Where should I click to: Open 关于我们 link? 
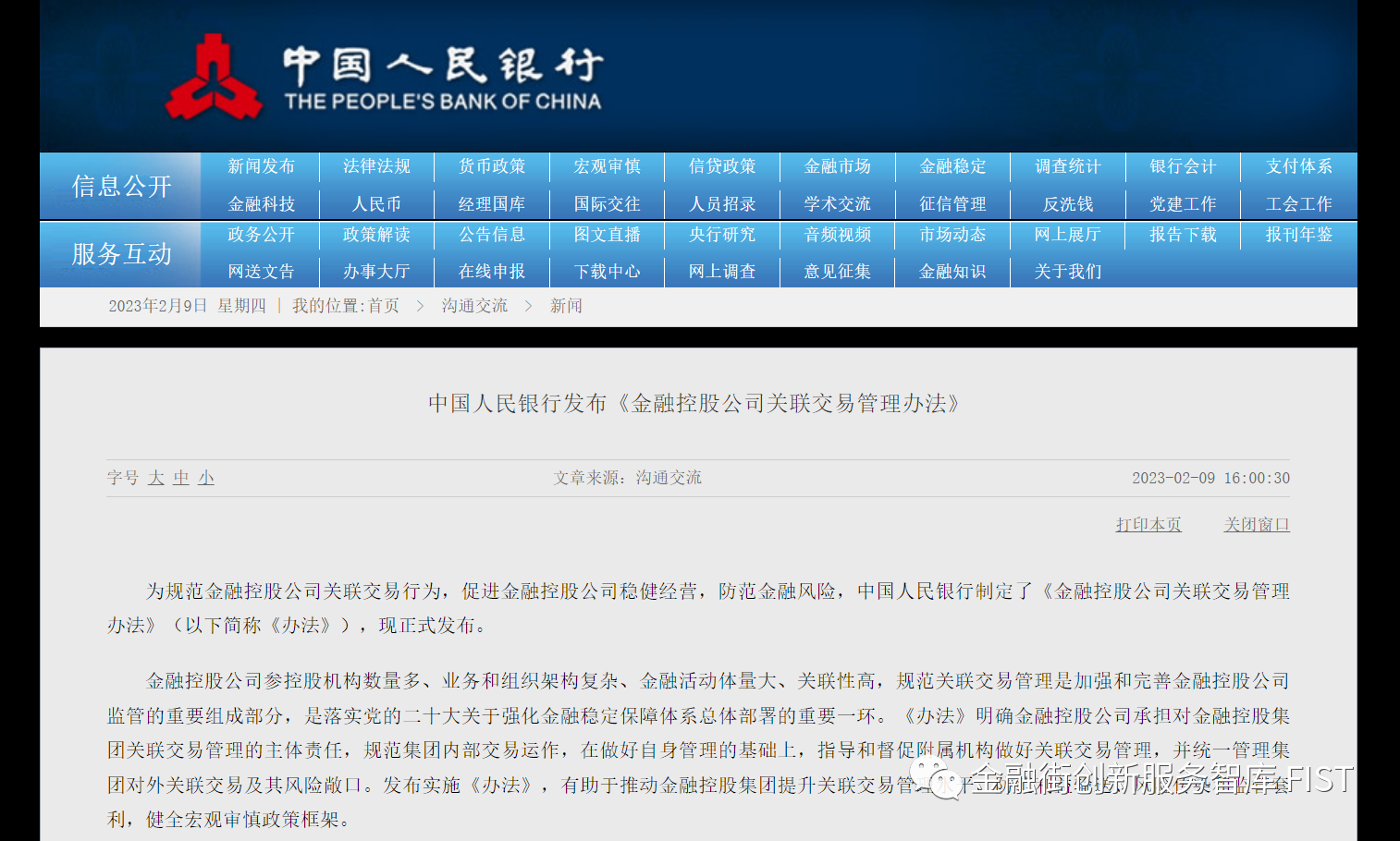[x=1068, y=272]
